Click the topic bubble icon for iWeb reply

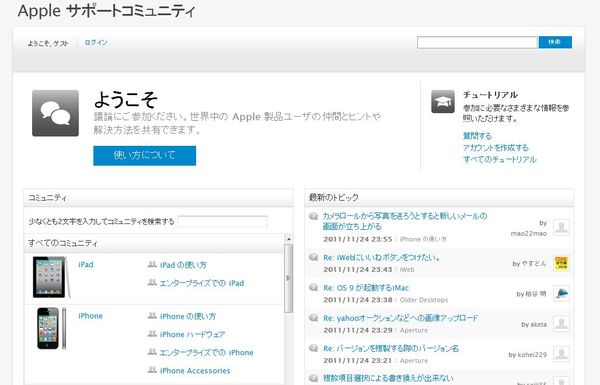(x=313, y=257)
